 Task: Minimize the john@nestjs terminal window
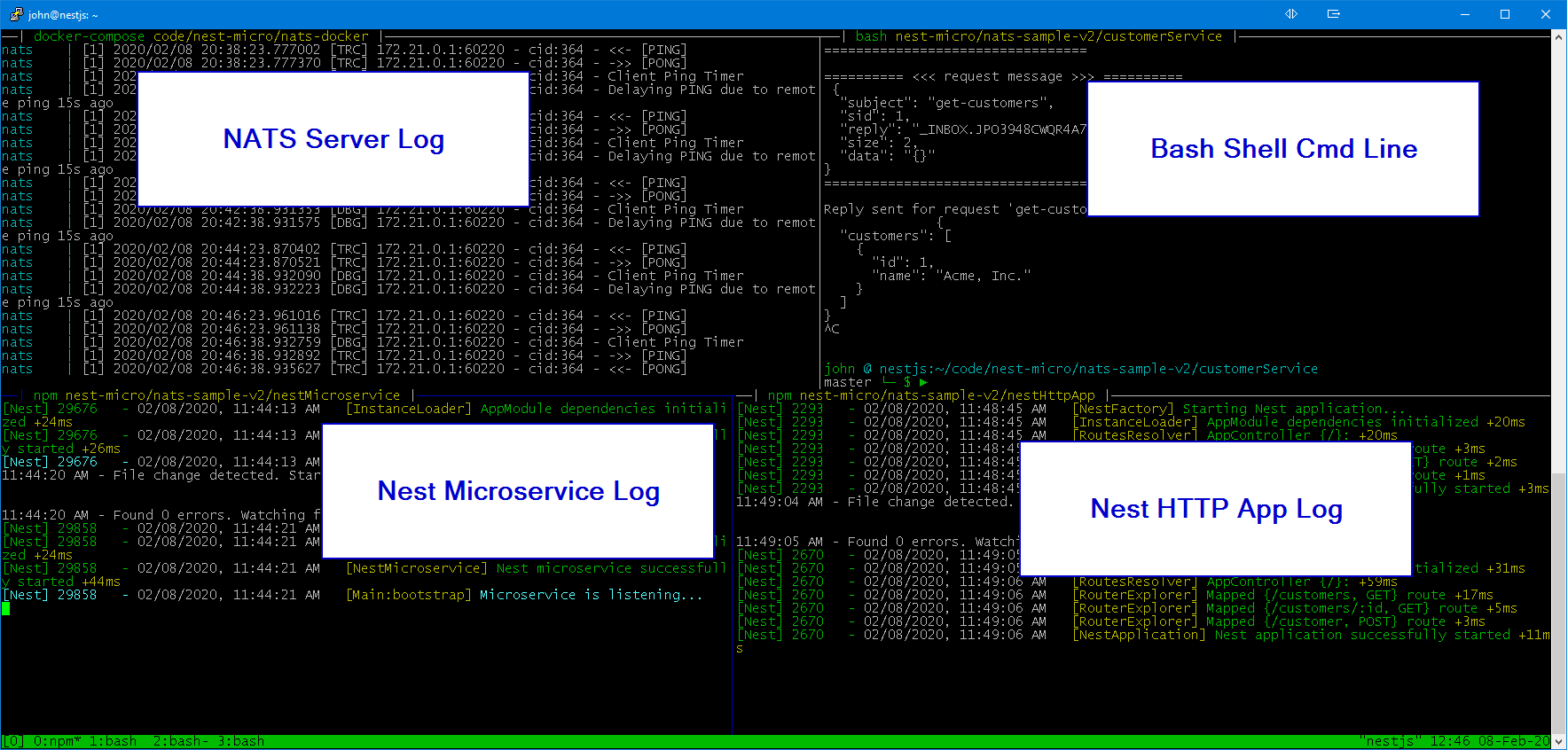click(x=1464, y=14)
